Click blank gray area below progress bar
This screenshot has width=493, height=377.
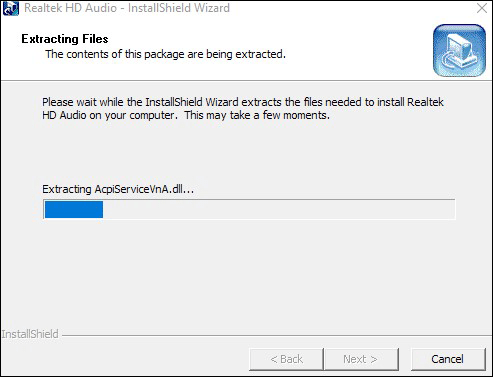[247, 273]
